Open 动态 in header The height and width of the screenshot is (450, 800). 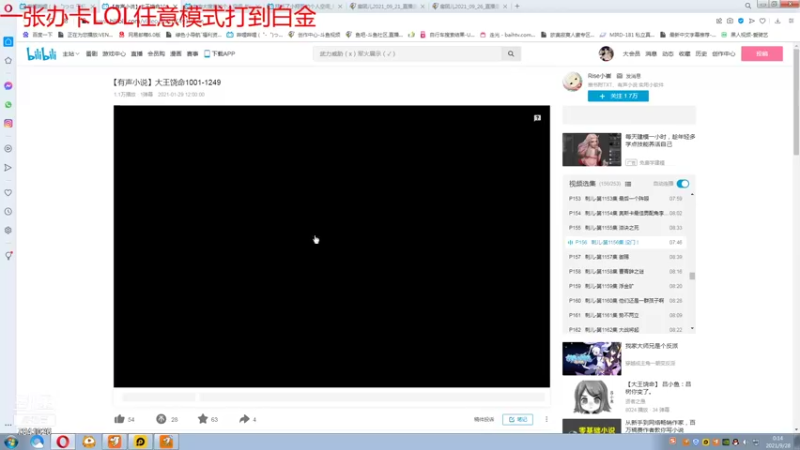[x=668, y=54]
